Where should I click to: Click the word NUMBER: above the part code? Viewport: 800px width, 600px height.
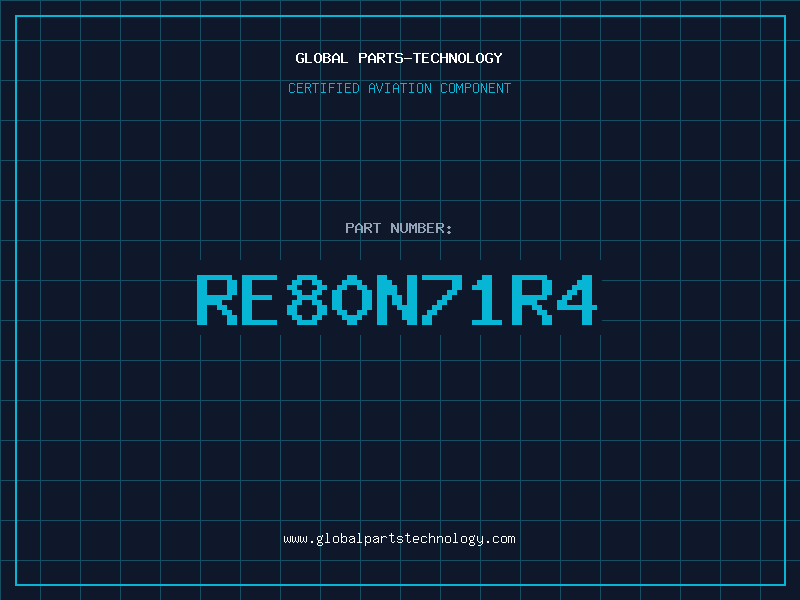pyautogui.click(x=422, y=228)
